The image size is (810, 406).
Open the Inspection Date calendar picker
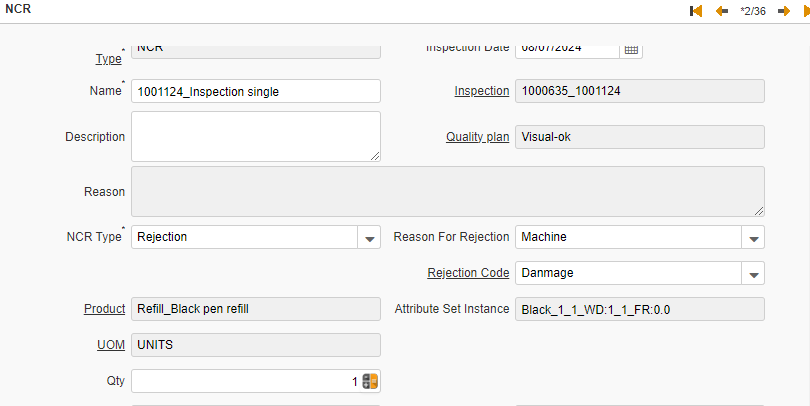[631, 50]
